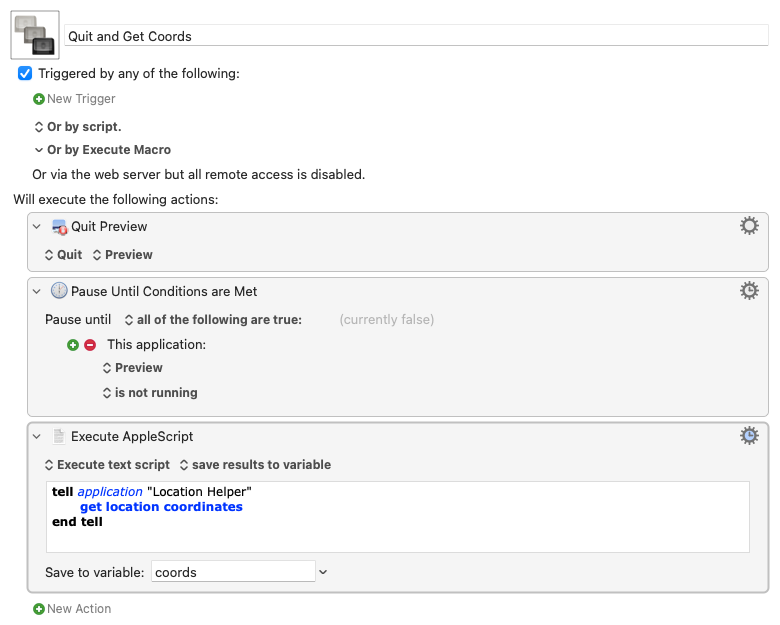Add a trigger with New Trigger
This screenshot has height=625, width=780.
[74, 99]
